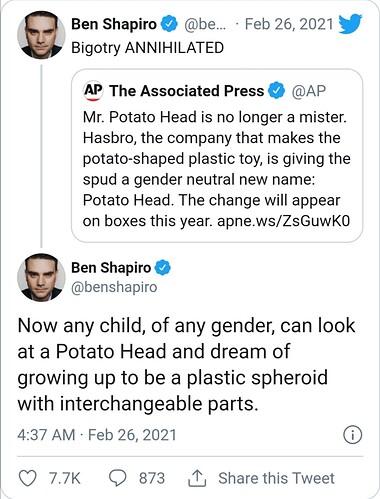Open the quoted Associated Press tweet card

pyautogui.click(x=217, y=156)
